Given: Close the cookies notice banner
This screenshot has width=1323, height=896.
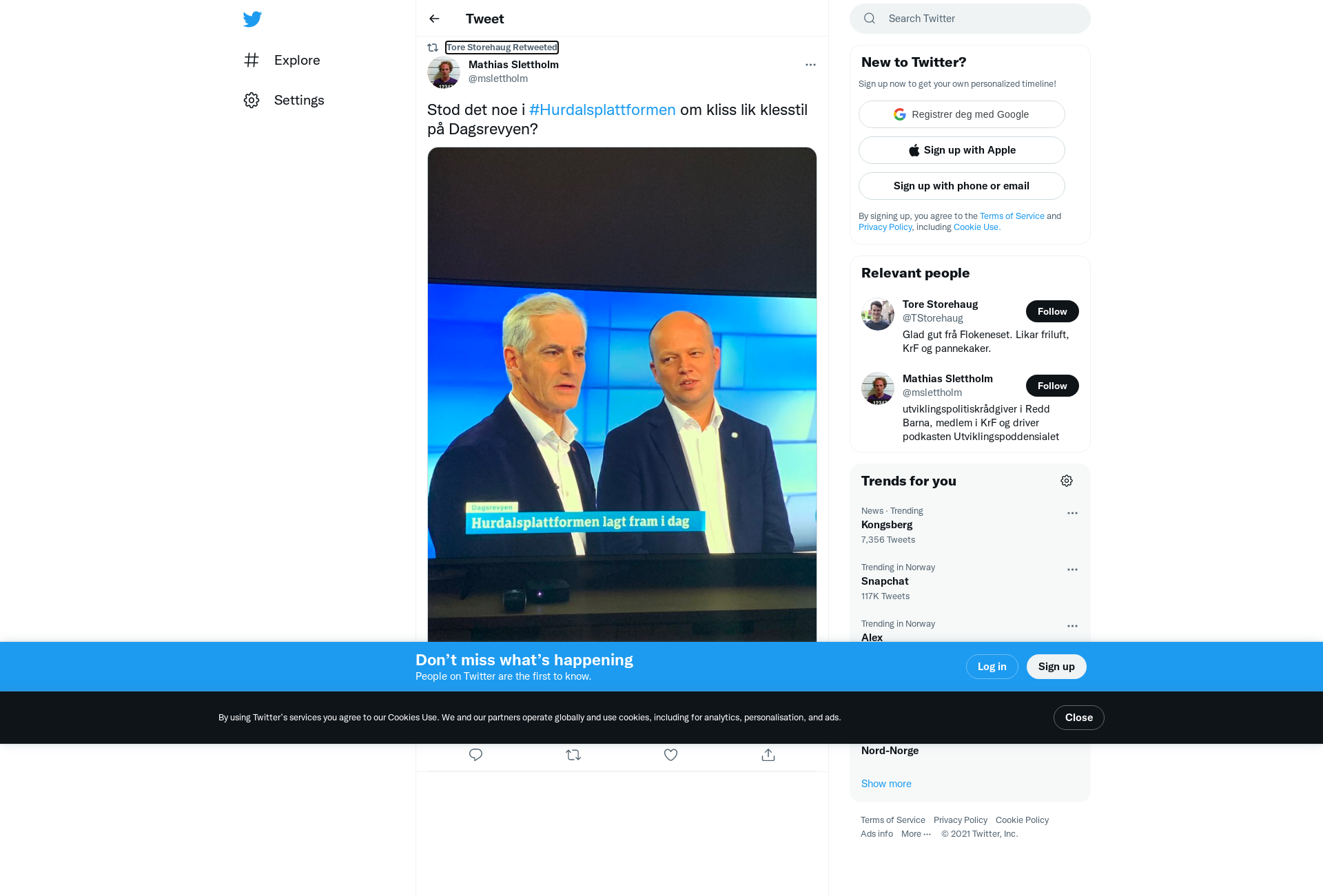Looking at the screenshot, I should click(x=1078, y=718).
